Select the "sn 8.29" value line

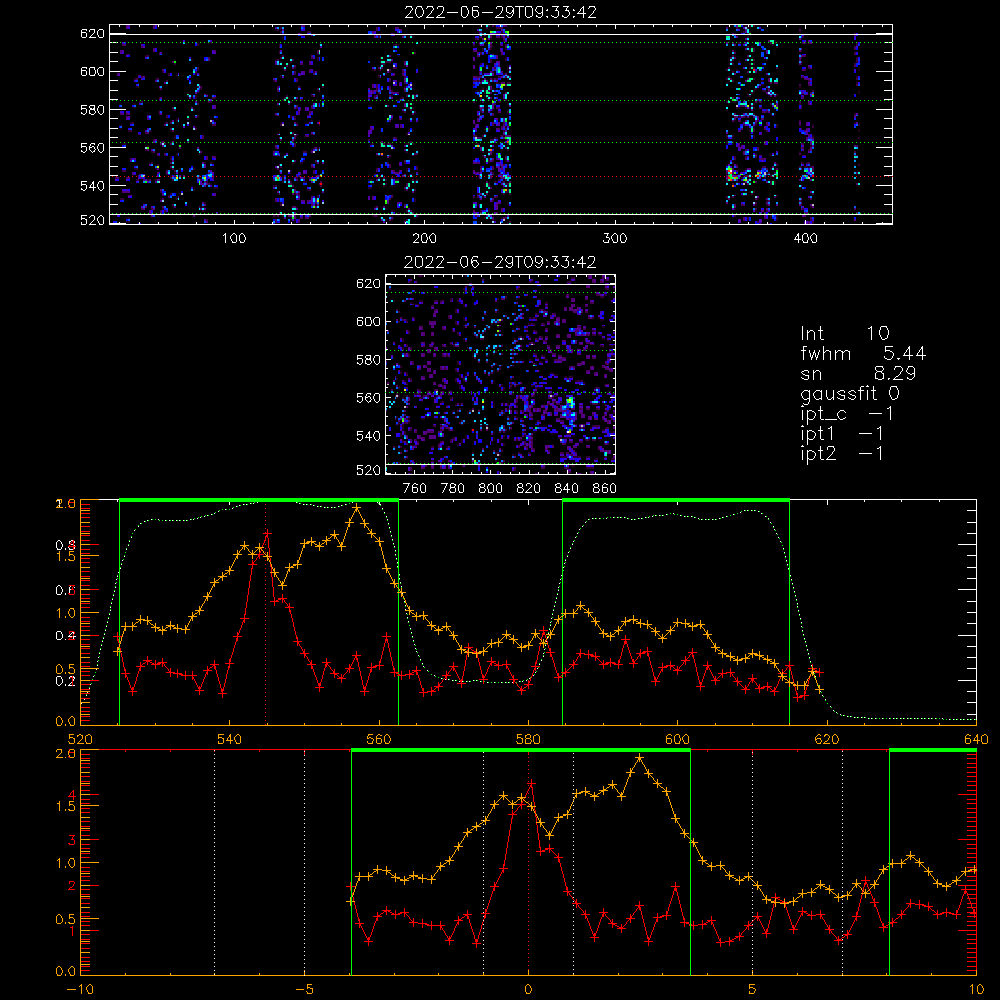click(x=858, y=374)
